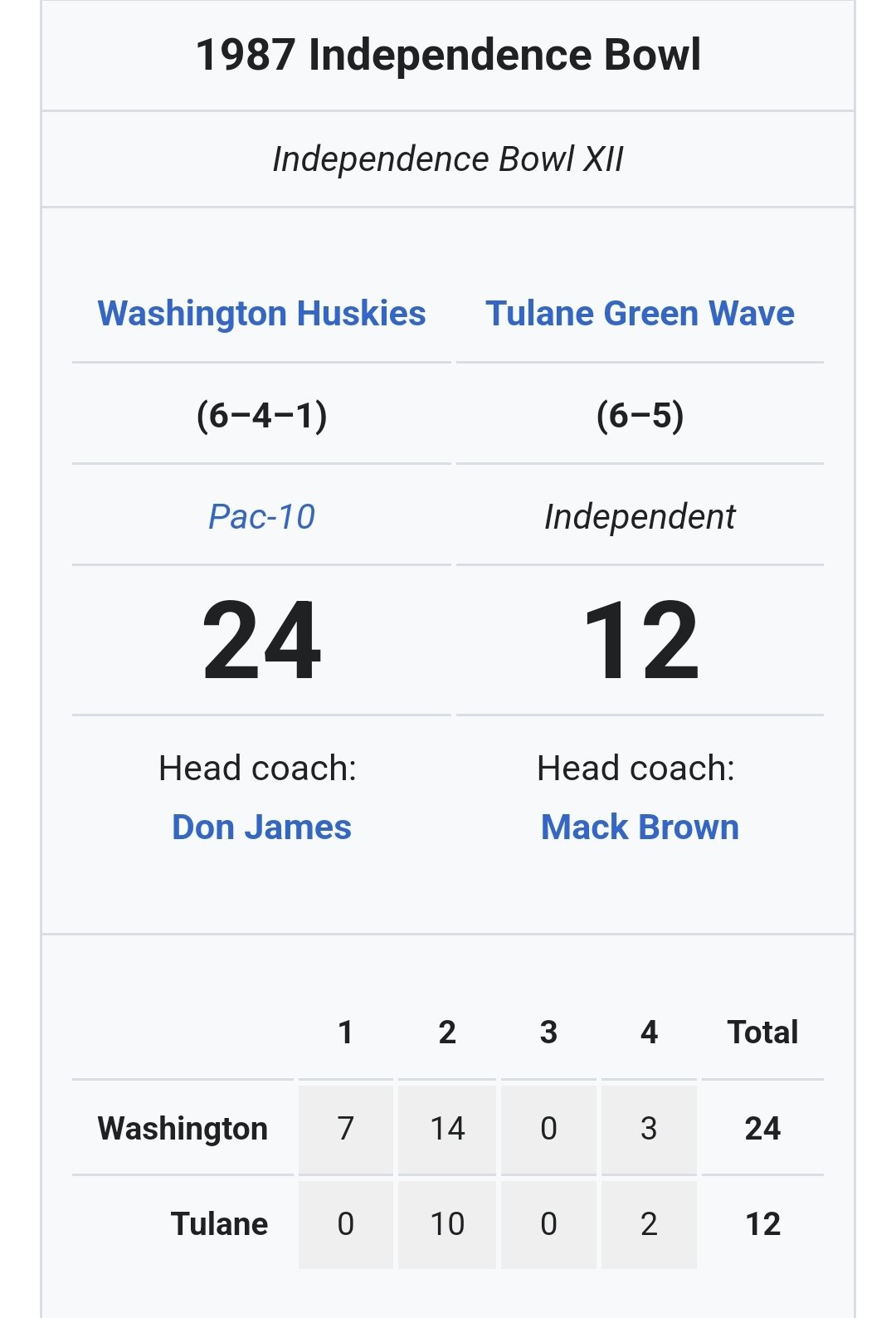Click Washington's second quarter score 14
The width and height of the screenshot is (896, 1318).
447,1129
